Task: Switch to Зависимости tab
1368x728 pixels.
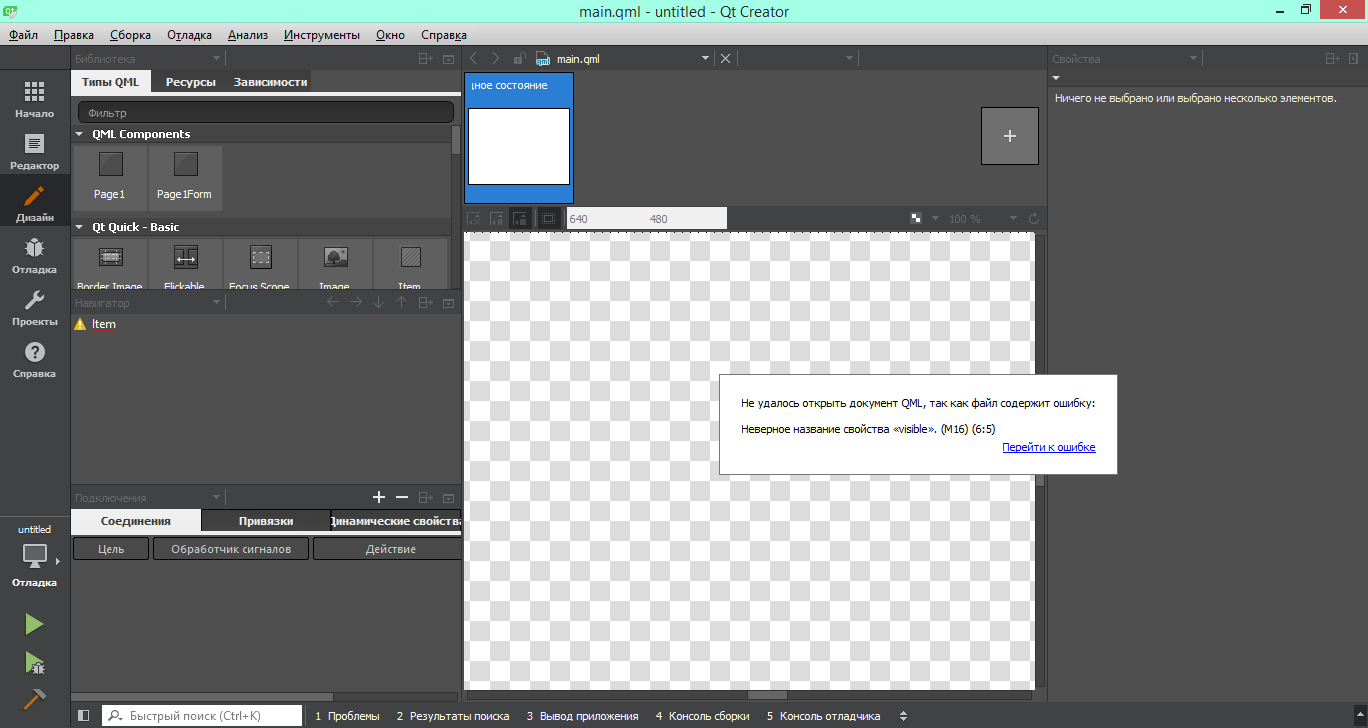Action: pos(270,82)
